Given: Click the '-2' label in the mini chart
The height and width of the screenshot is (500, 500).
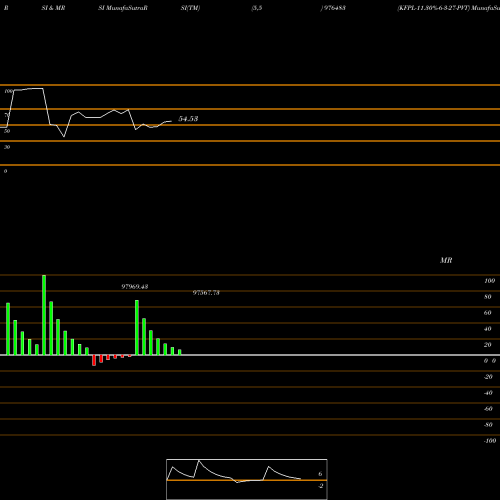Looking at the screenshot, I should 321,486.
